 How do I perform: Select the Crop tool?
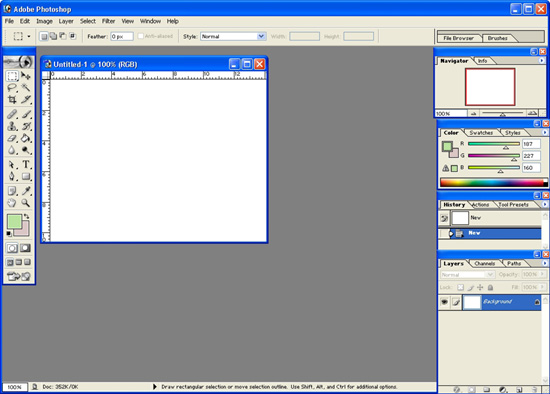(x=12, y=100)
